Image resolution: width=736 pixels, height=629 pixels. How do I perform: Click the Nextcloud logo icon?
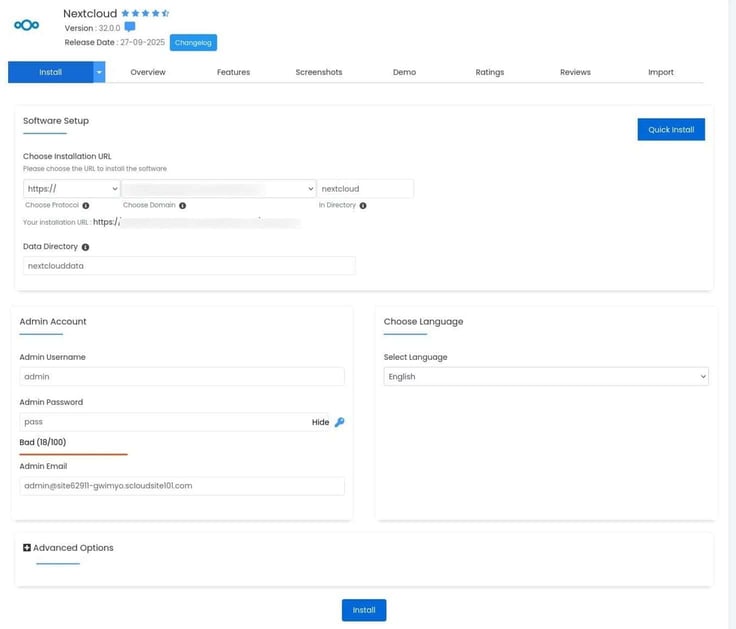[x=27, y=25]
